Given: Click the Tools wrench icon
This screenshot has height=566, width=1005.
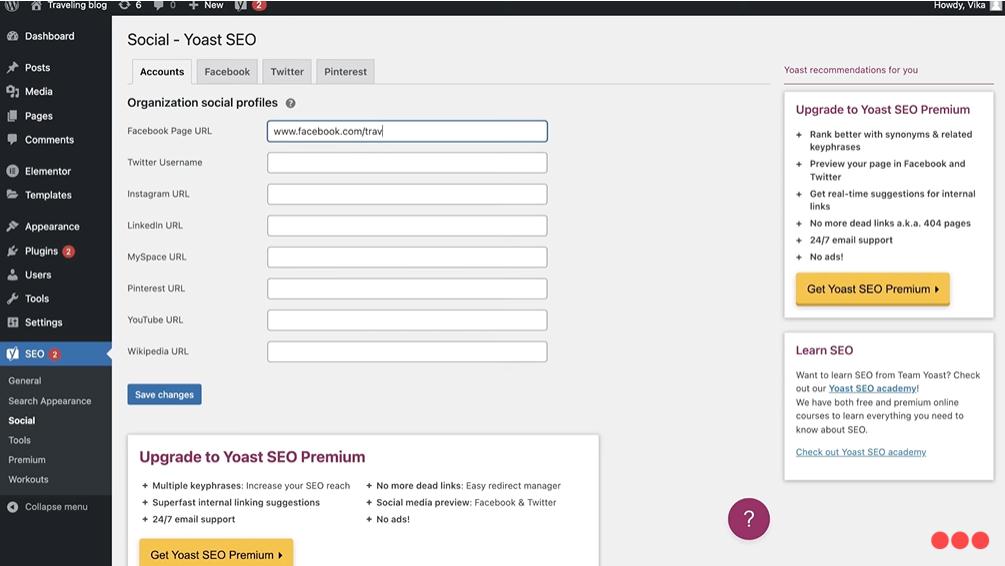Looking at the screenshot, I should (13, 298).
